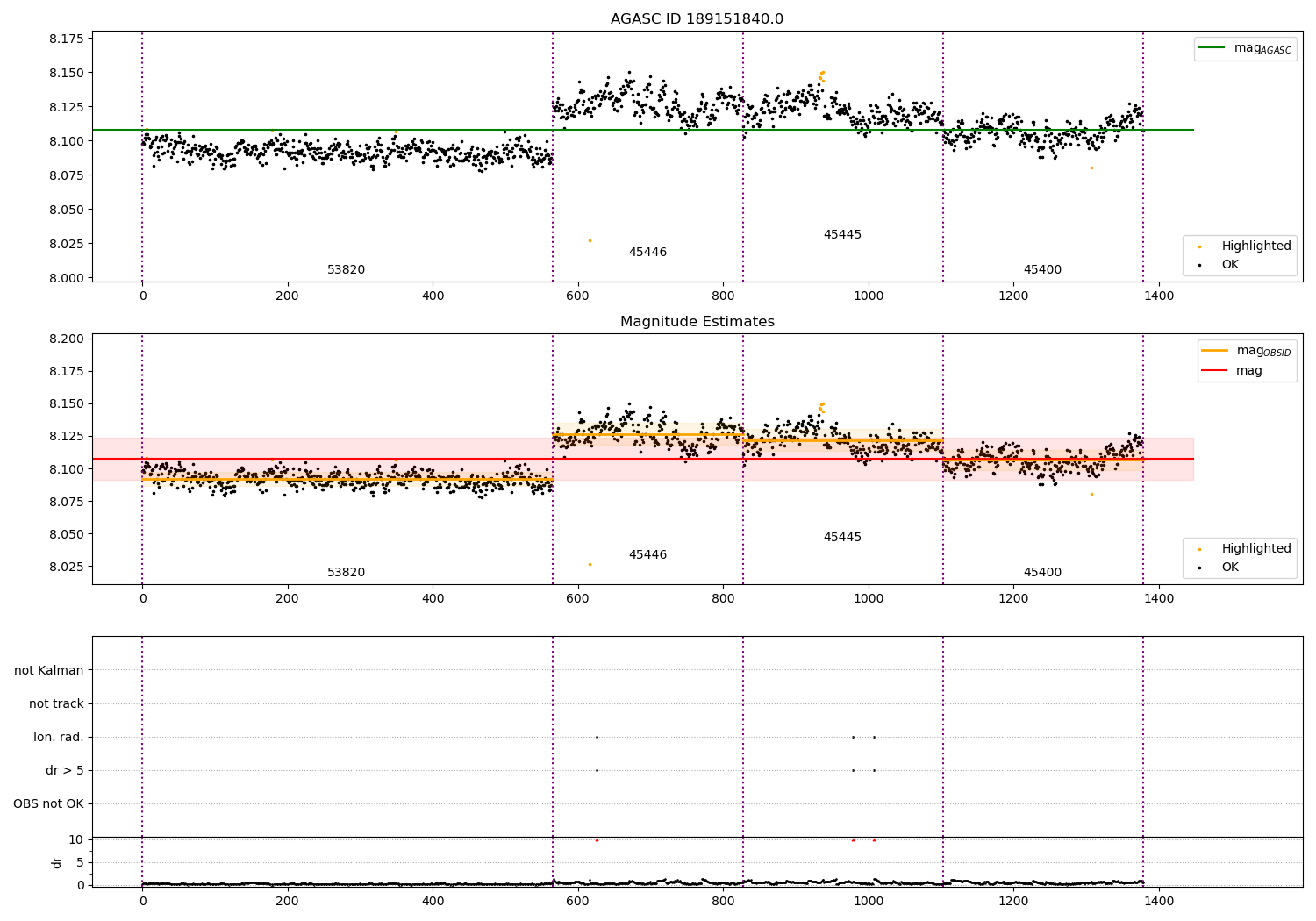Click the 'not track' axis label
The image size is (1316, 921).
point(56,704)
